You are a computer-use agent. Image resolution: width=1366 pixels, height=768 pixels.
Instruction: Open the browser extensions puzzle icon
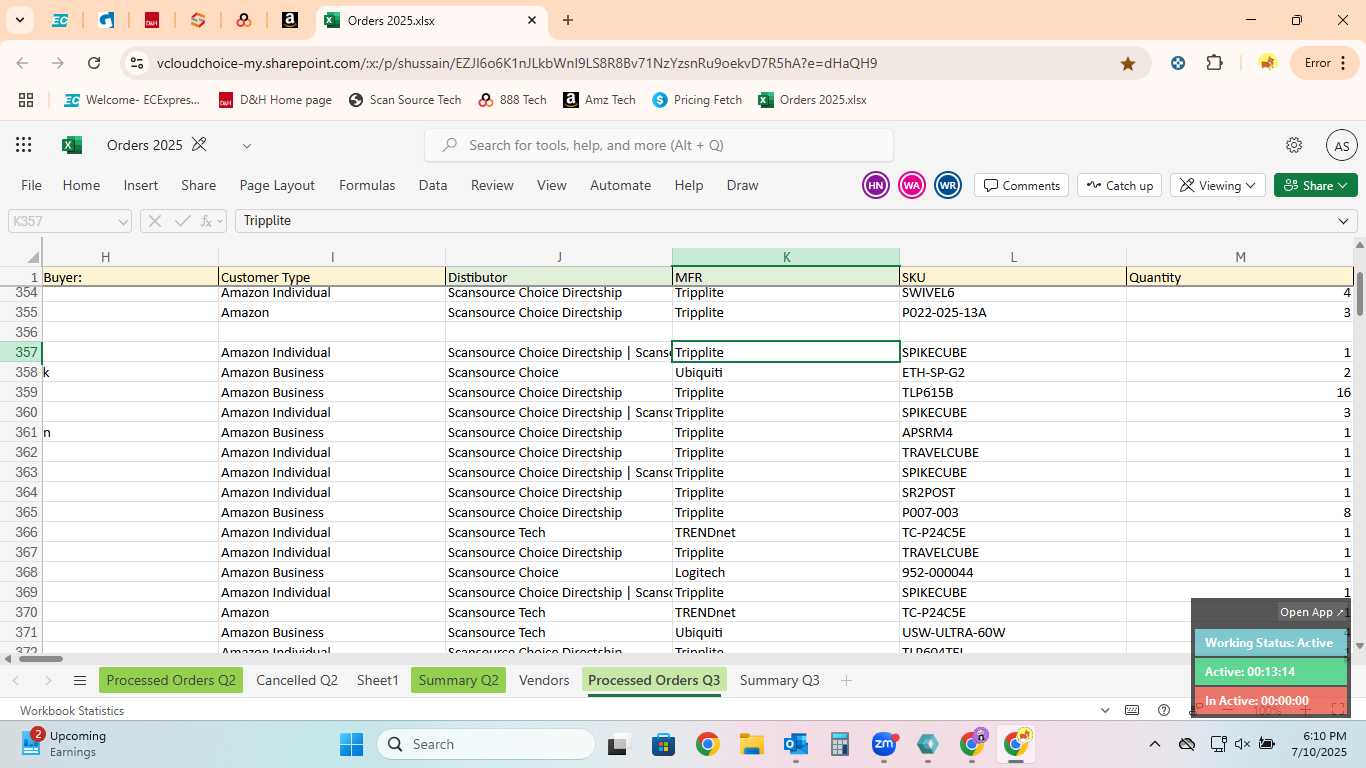pyautogui.click(x=1214, y=63)
